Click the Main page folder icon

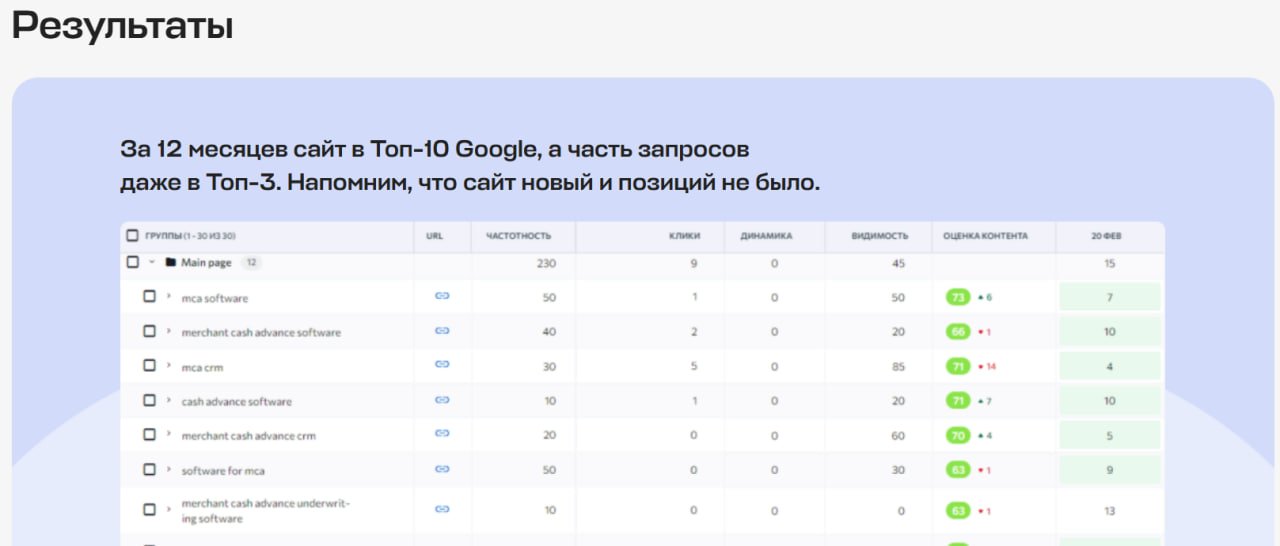click(x=171, y=263)
